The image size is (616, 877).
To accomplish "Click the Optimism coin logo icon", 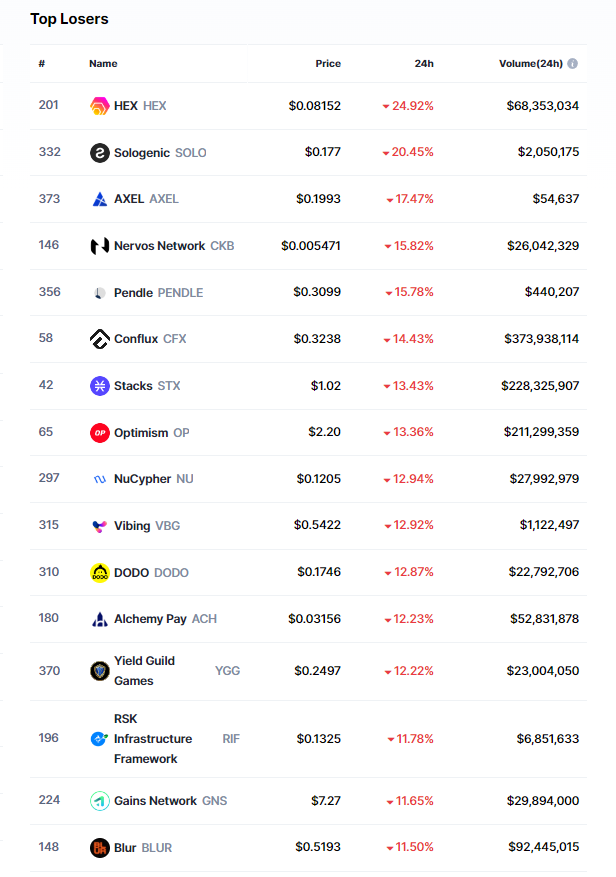I will (x=99, y=433).
